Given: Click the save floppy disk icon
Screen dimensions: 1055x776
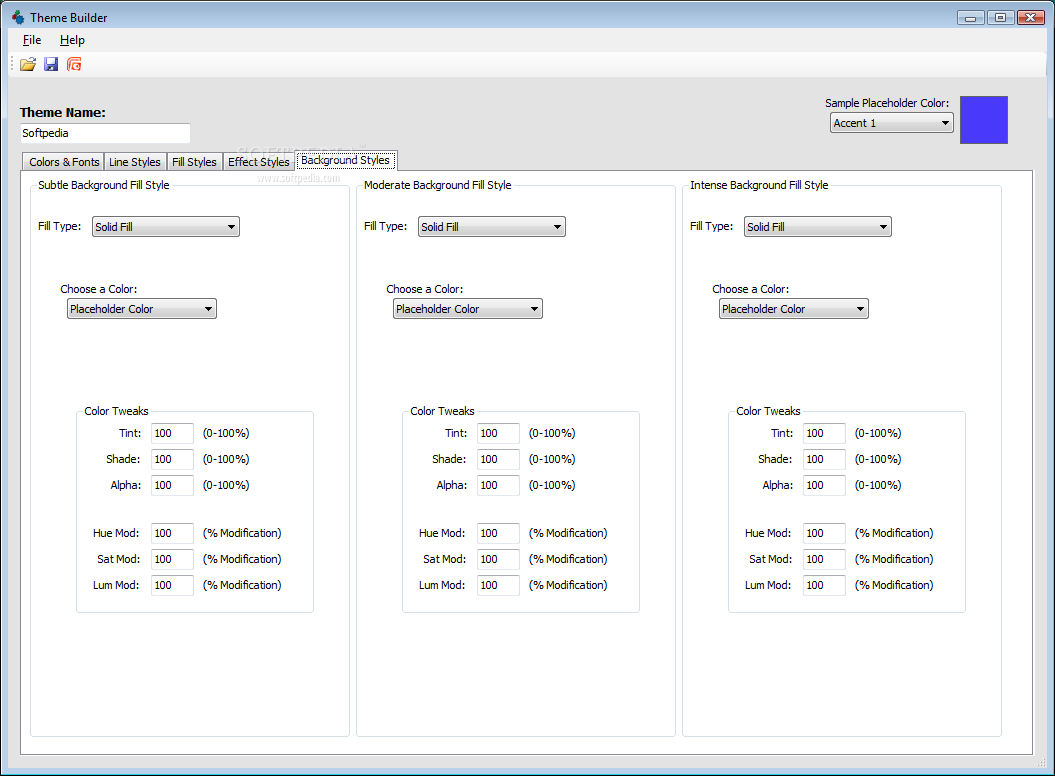Looking at the screenshot, I should point(51,65).
